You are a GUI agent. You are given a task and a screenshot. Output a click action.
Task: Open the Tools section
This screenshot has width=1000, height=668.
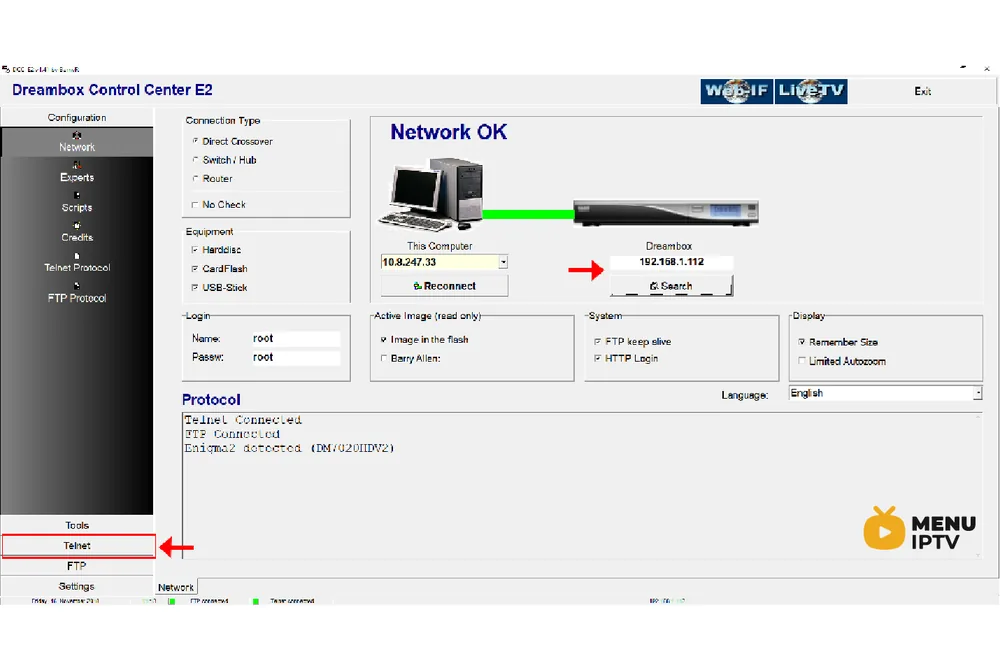(x=77, y=525)
